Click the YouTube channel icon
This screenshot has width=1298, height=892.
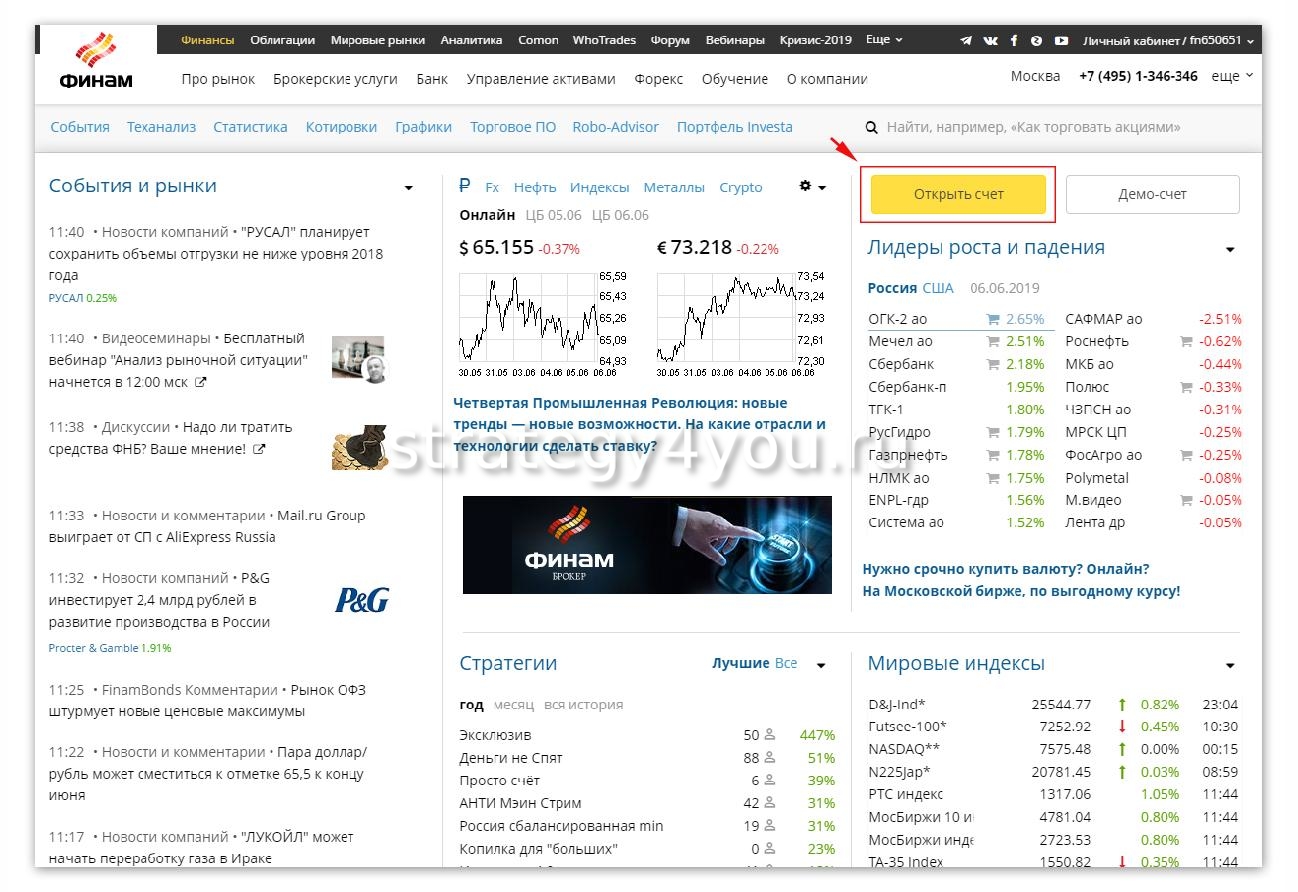(x=1061, y=40)
